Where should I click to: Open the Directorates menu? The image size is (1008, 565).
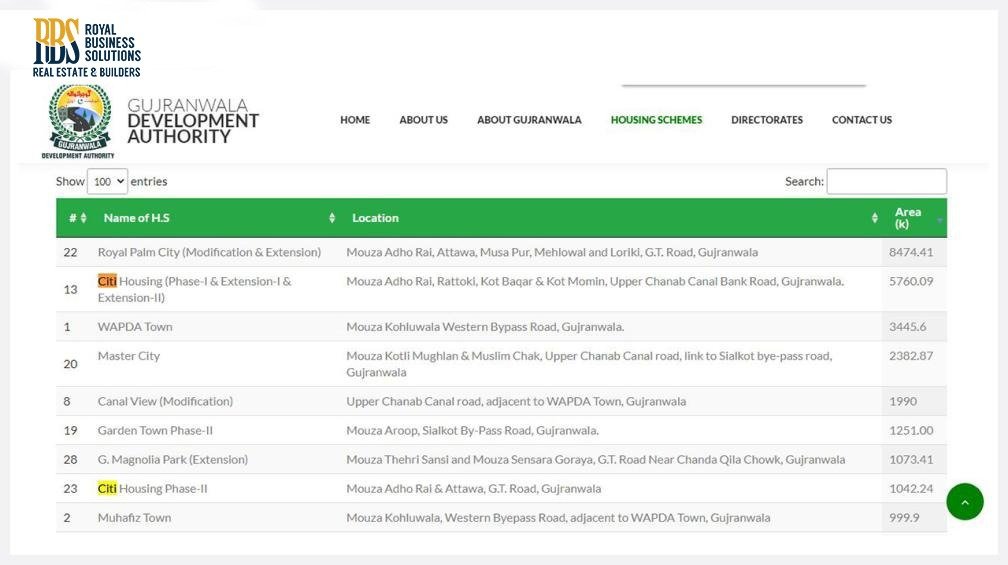click(767, 120)
